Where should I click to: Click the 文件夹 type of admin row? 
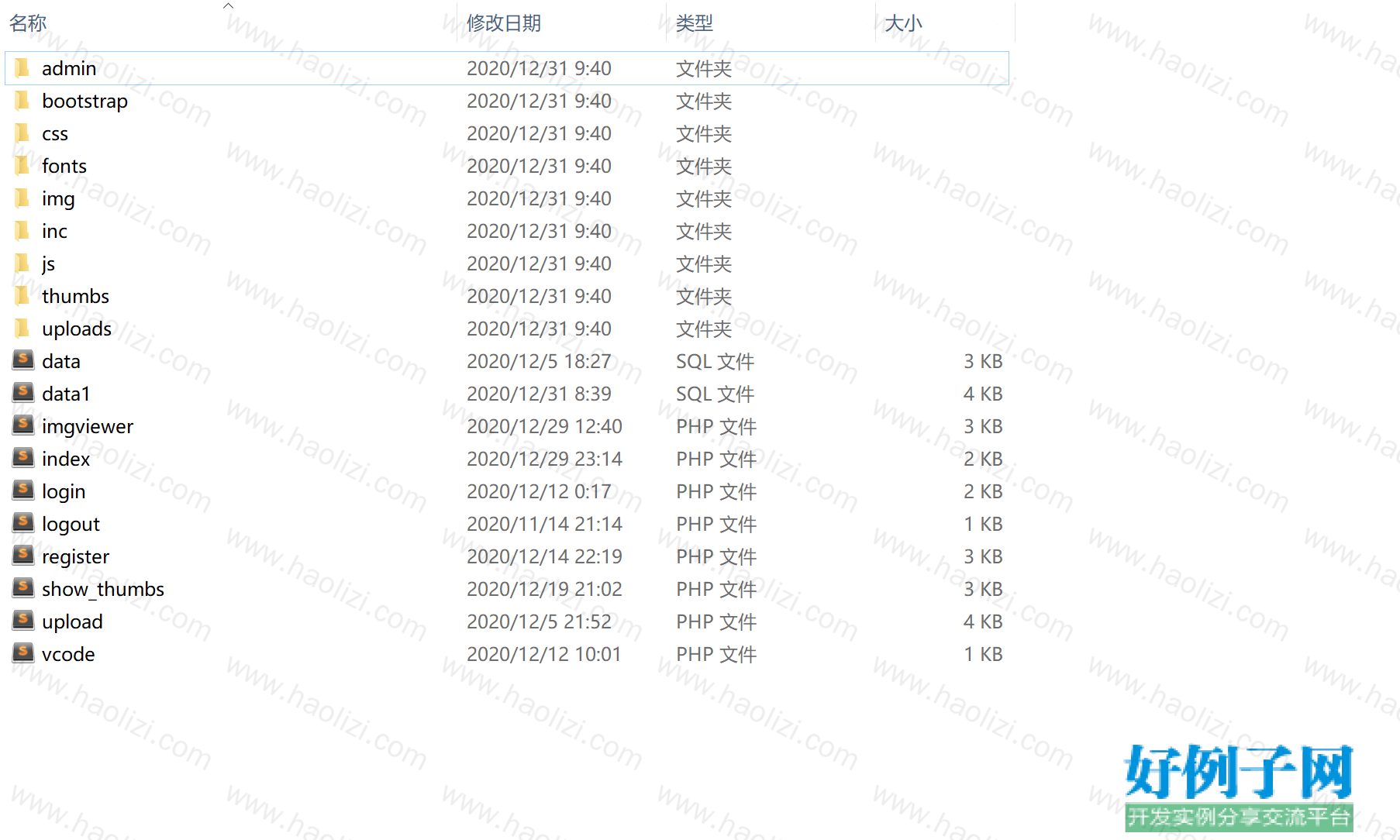(x=704, y=68)
